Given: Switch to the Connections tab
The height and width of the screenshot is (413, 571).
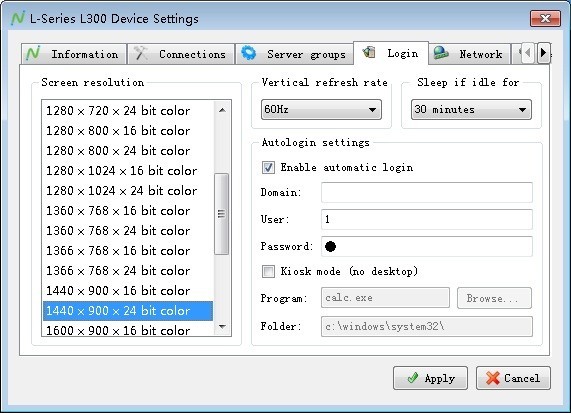Looking at the screenshot, I should coord(181,54).
